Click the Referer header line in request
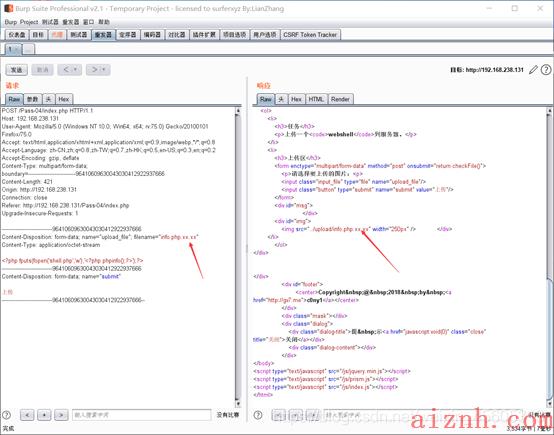Screen dimensions: 554x435 click(65, 205)
